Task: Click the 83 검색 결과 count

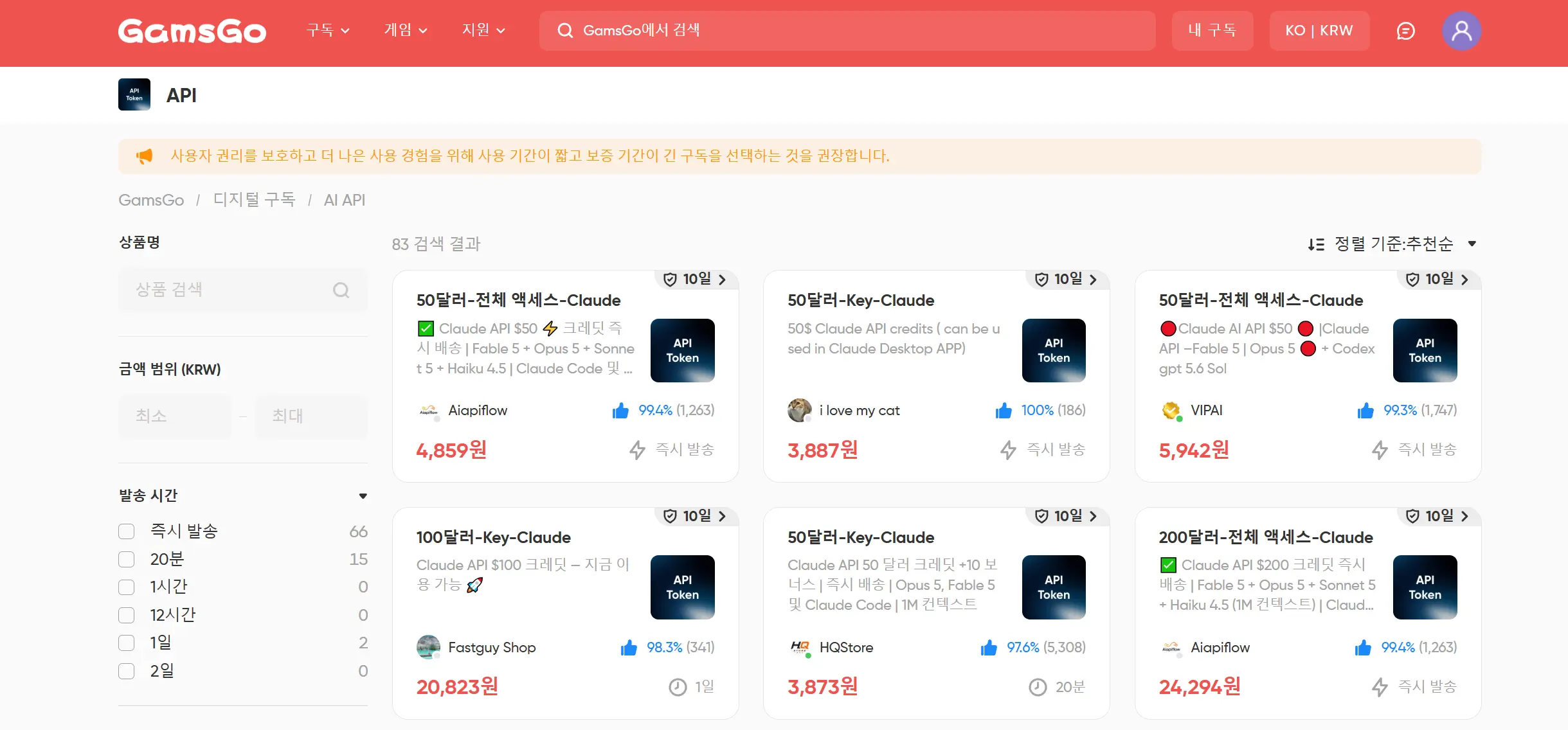Action: point(437,244)
